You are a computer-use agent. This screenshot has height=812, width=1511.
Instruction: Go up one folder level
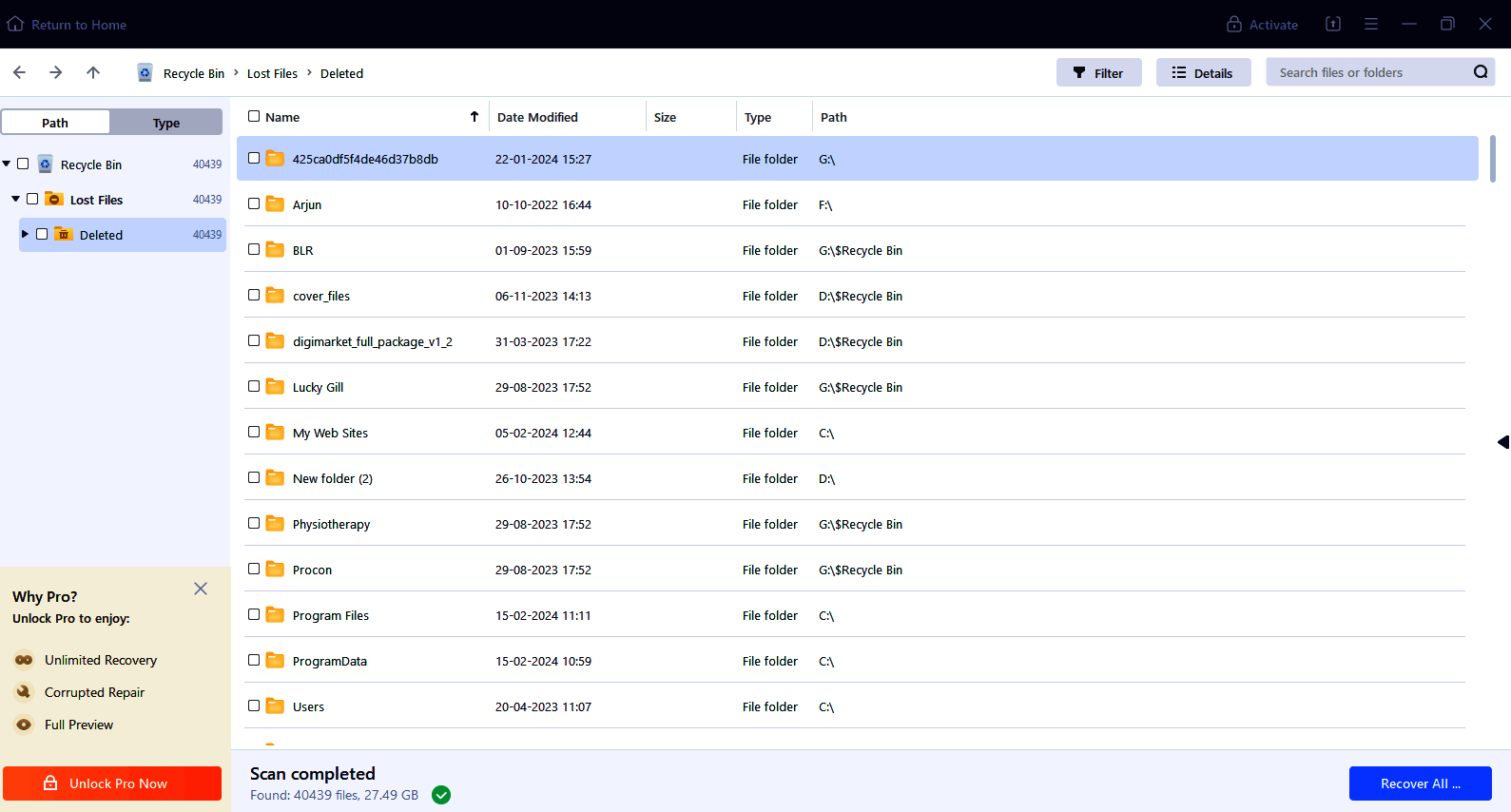click(93, 72)
